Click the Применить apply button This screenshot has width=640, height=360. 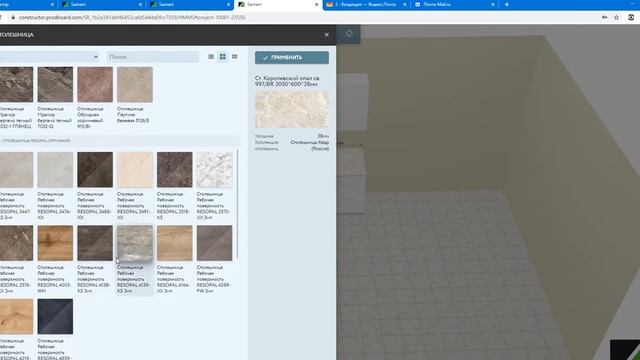point(292,58)
